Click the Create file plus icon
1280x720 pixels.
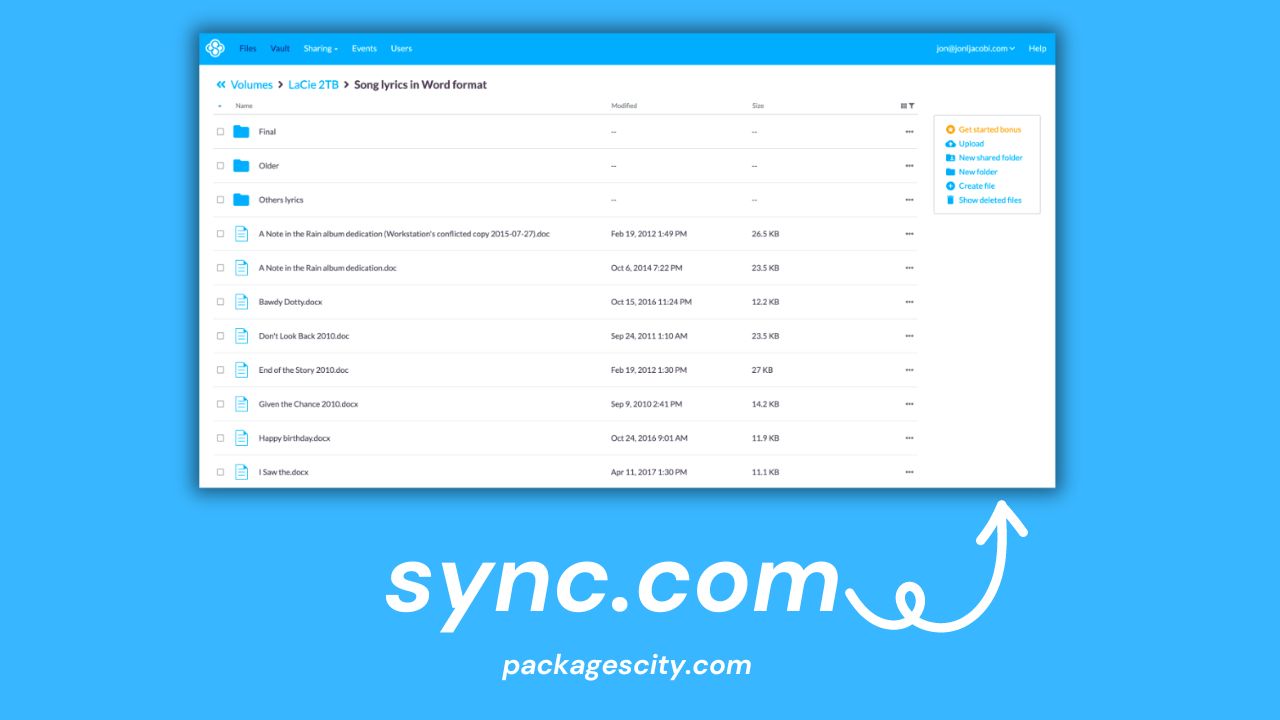[x=950, y=186]
